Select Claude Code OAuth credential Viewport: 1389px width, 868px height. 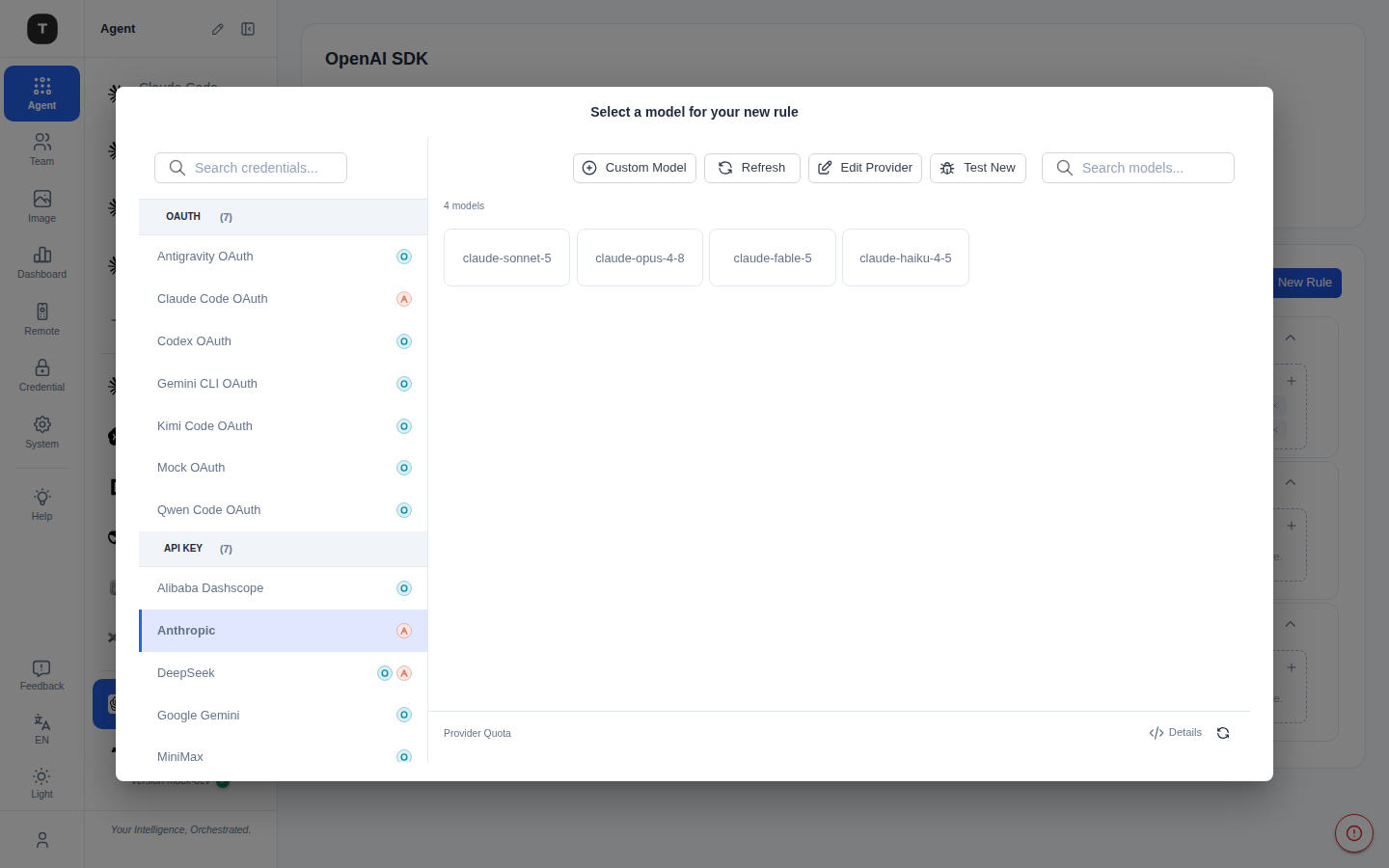click(283, 299)
